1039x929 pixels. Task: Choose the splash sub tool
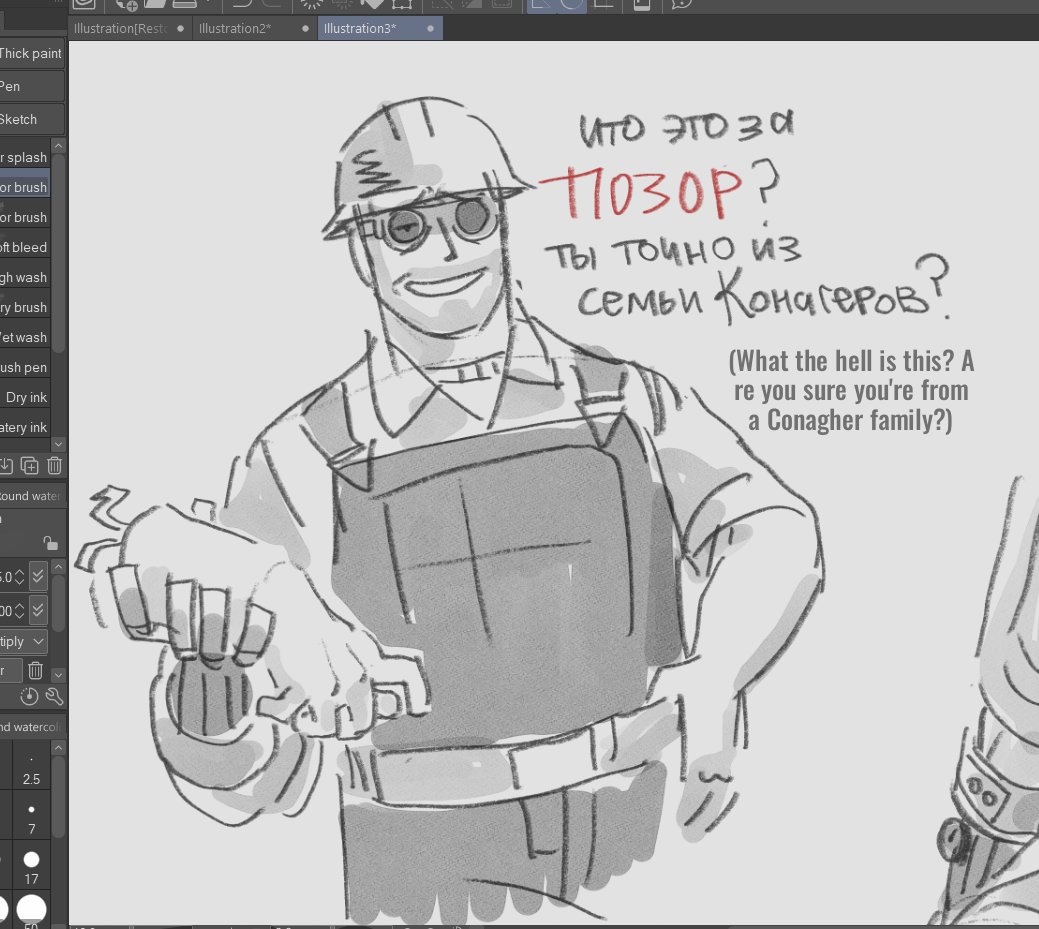point(25,157)
